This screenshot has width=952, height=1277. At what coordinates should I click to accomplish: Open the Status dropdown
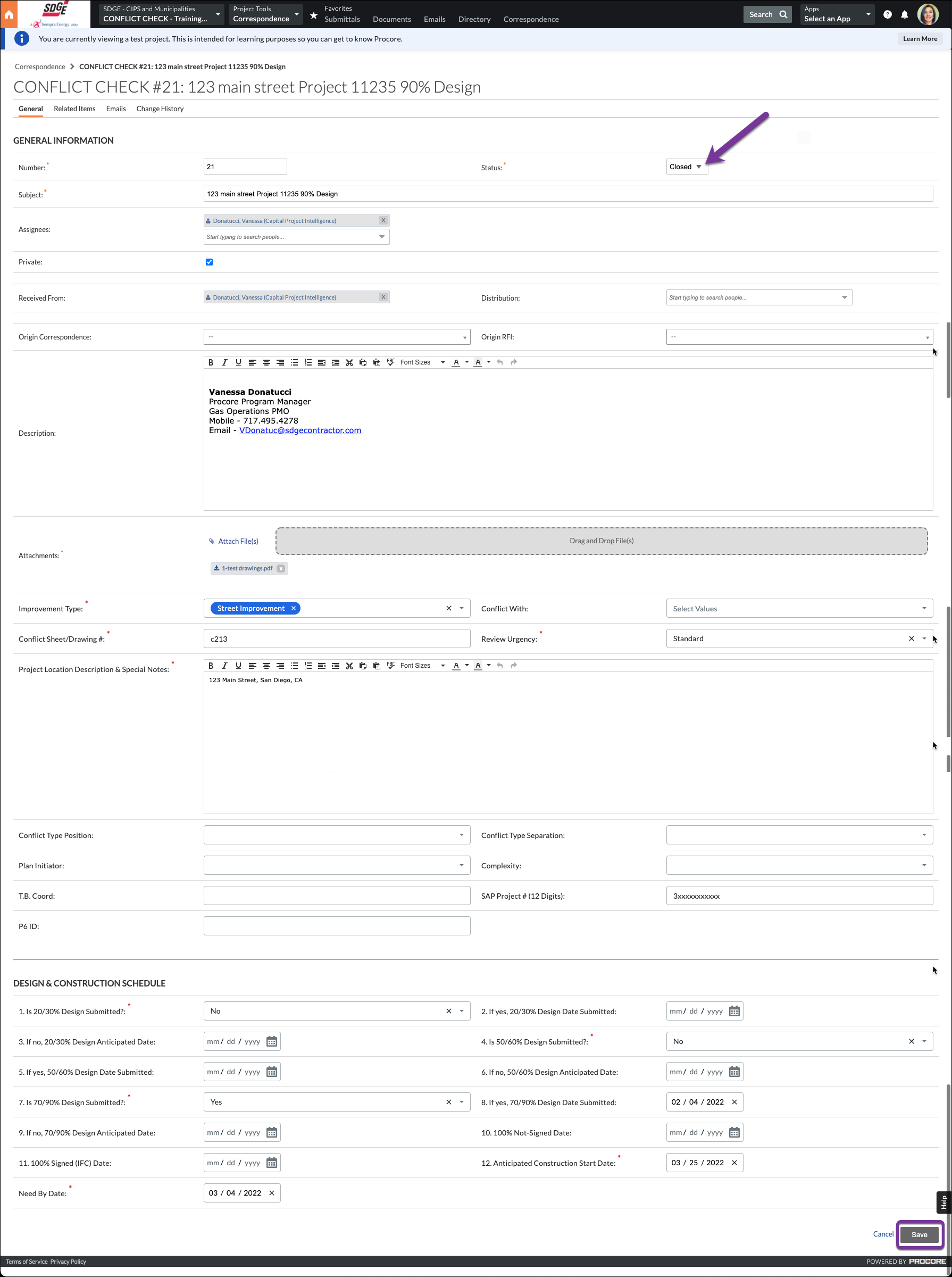coord(686,167)
